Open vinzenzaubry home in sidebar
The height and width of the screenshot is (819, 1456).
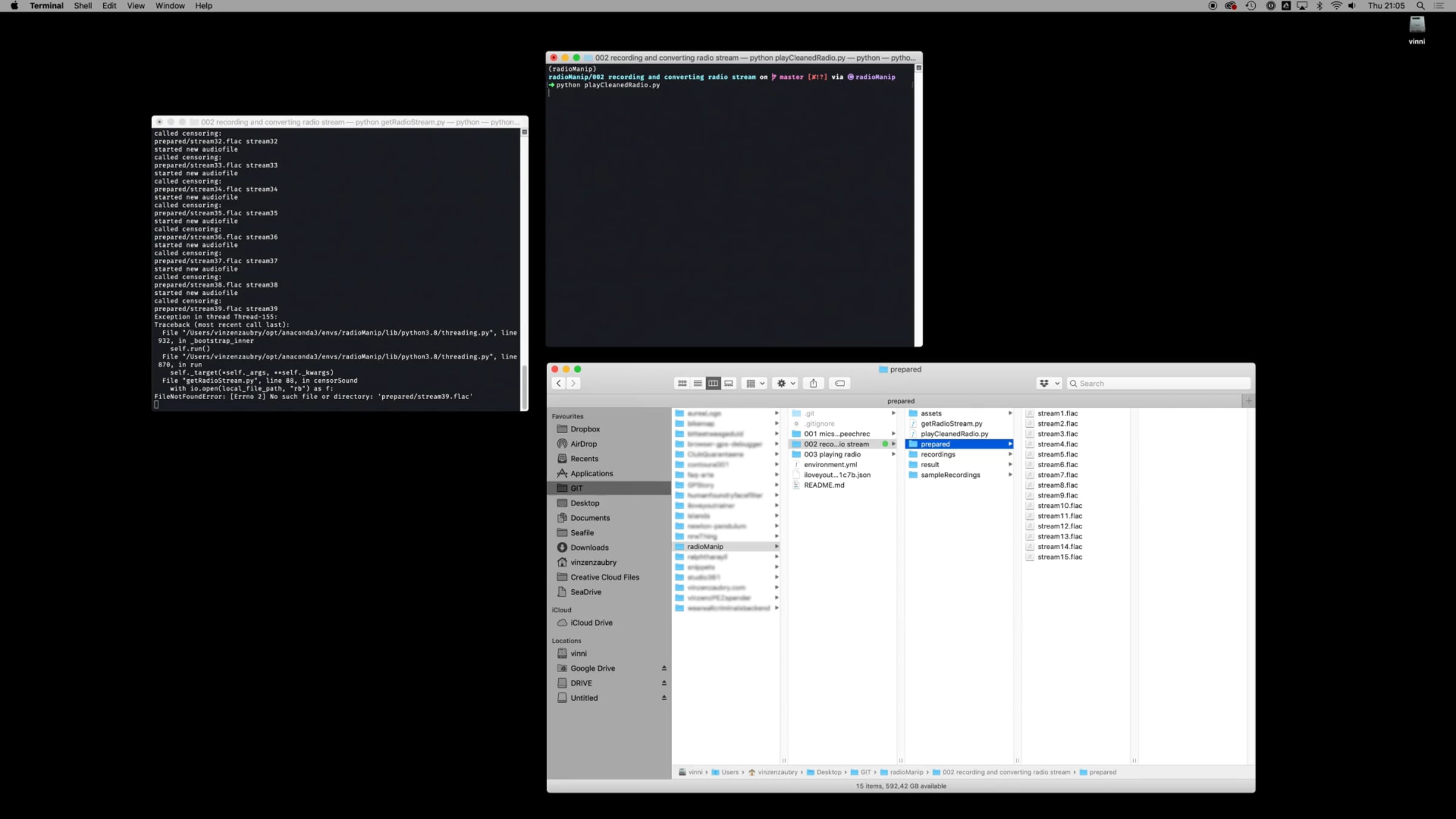point(593,562)
